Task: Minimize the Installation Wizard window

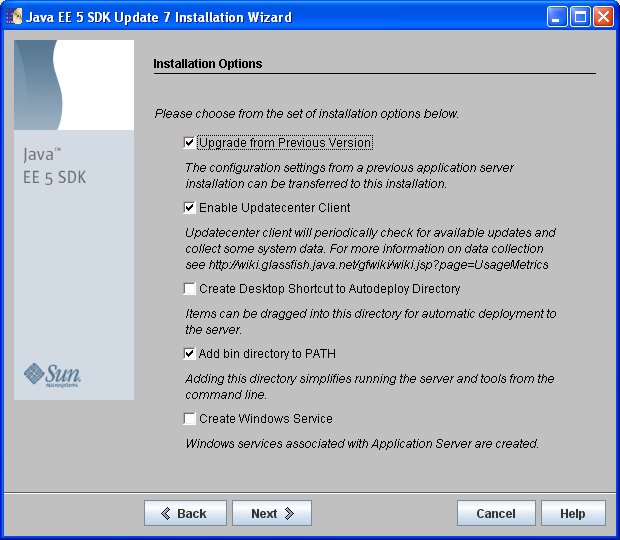Action: (557, 17)
